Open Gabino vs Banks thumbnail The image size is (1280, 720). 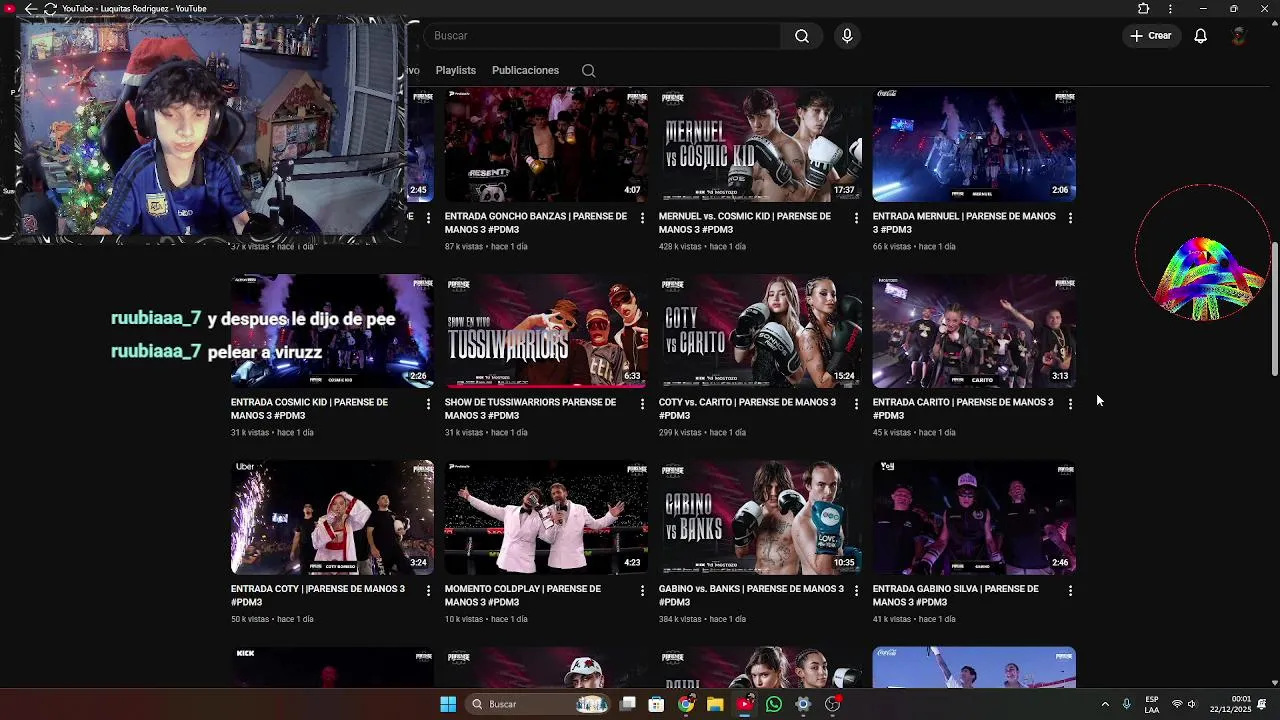[x=760, y=518]
